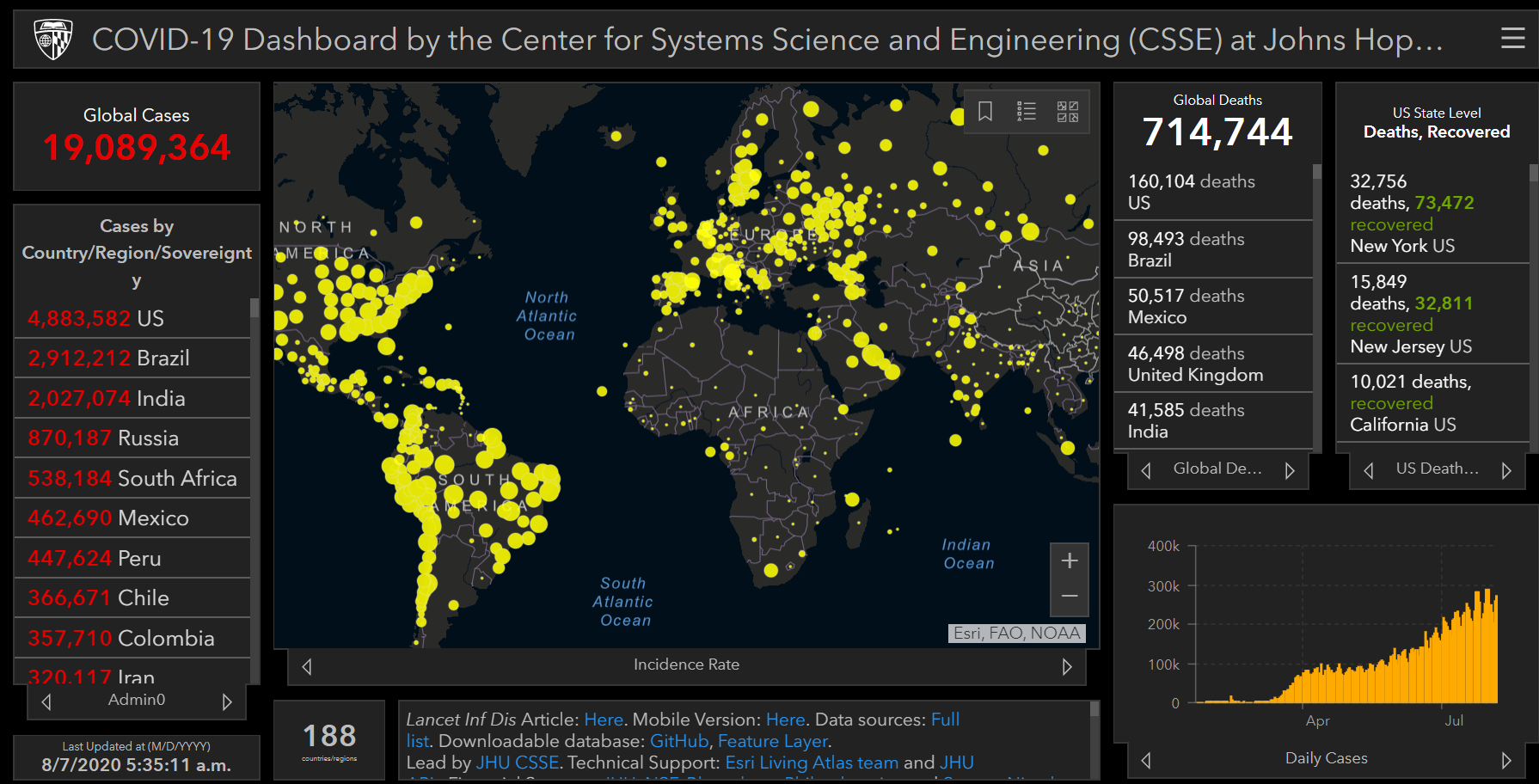Click the 41,585 deaths India entry

tap(1213, 420)
